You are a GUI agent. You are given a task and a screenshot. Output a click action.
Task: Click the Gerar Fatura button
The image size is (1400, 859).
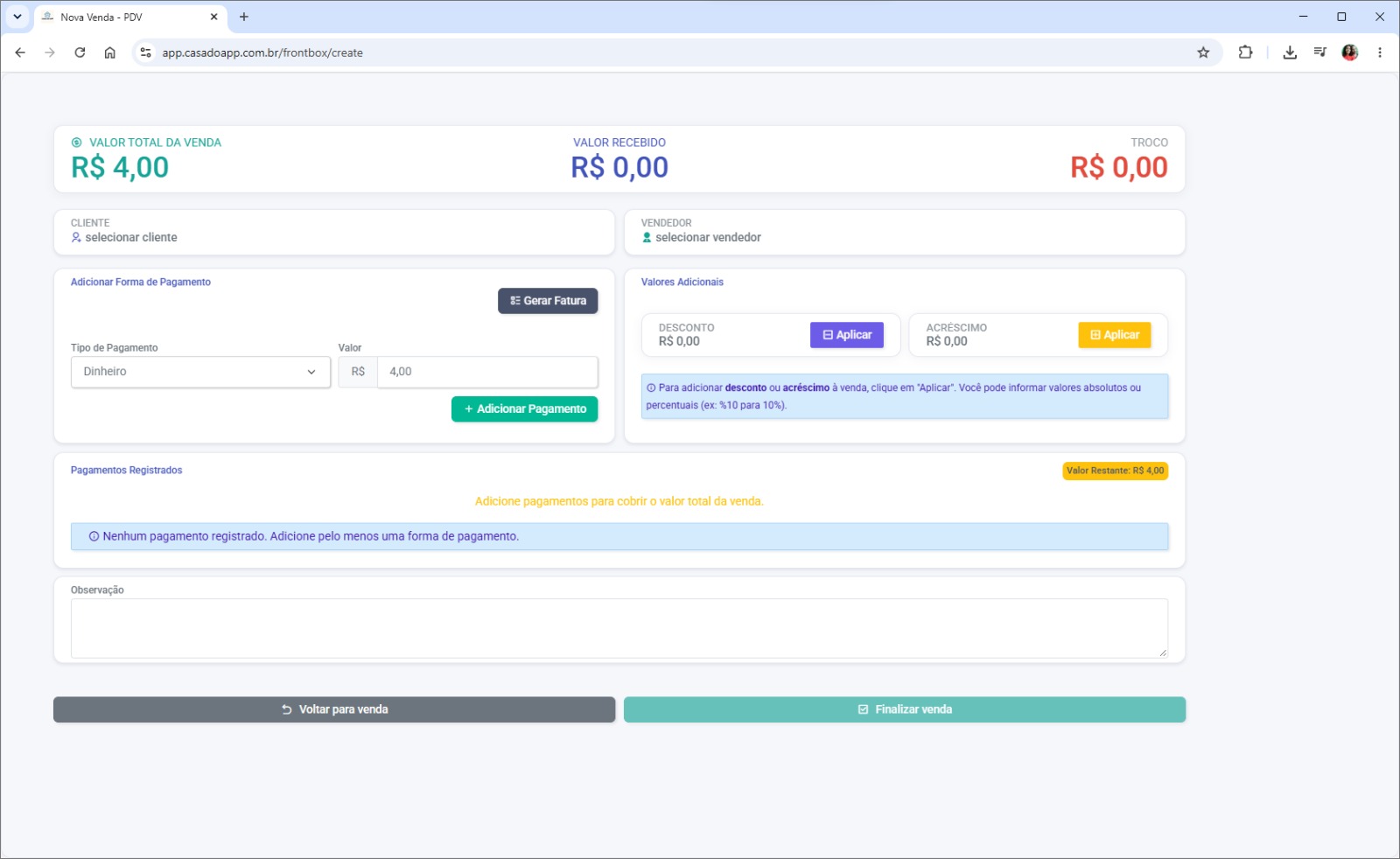tap(548, 301)
